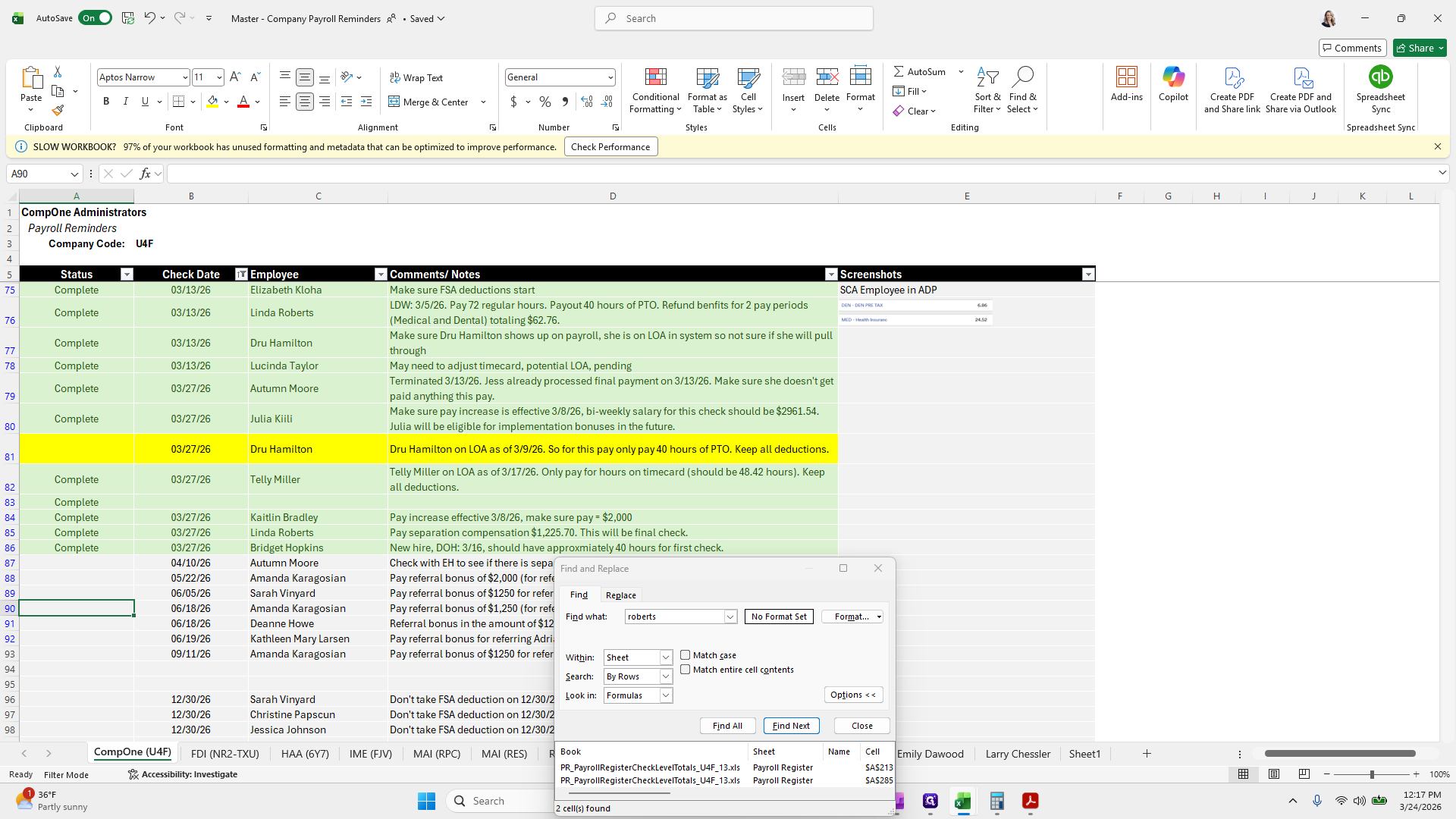Expand the Number Format General dropdown
Screen dimensions: 1456x819
pos(610,77)
